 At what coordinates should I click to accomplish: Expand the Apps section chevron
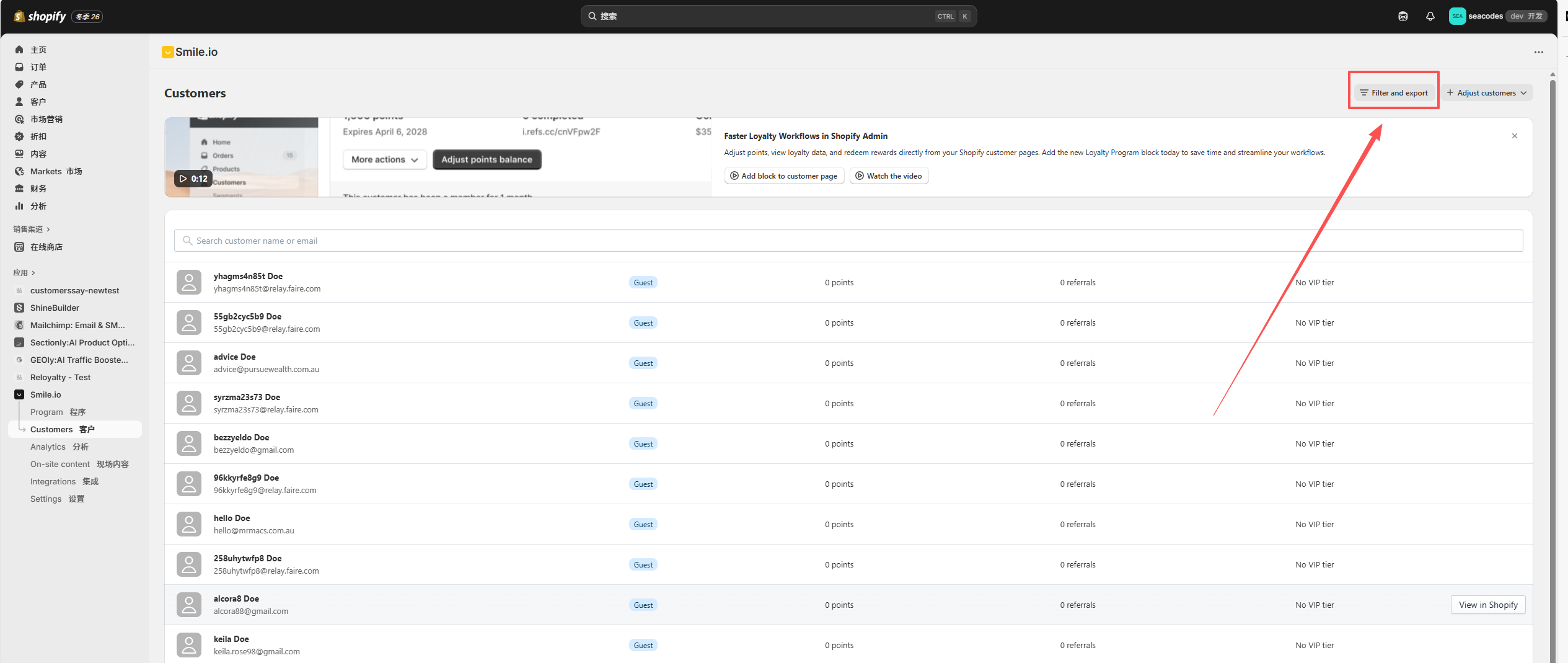tap(33, 273)
